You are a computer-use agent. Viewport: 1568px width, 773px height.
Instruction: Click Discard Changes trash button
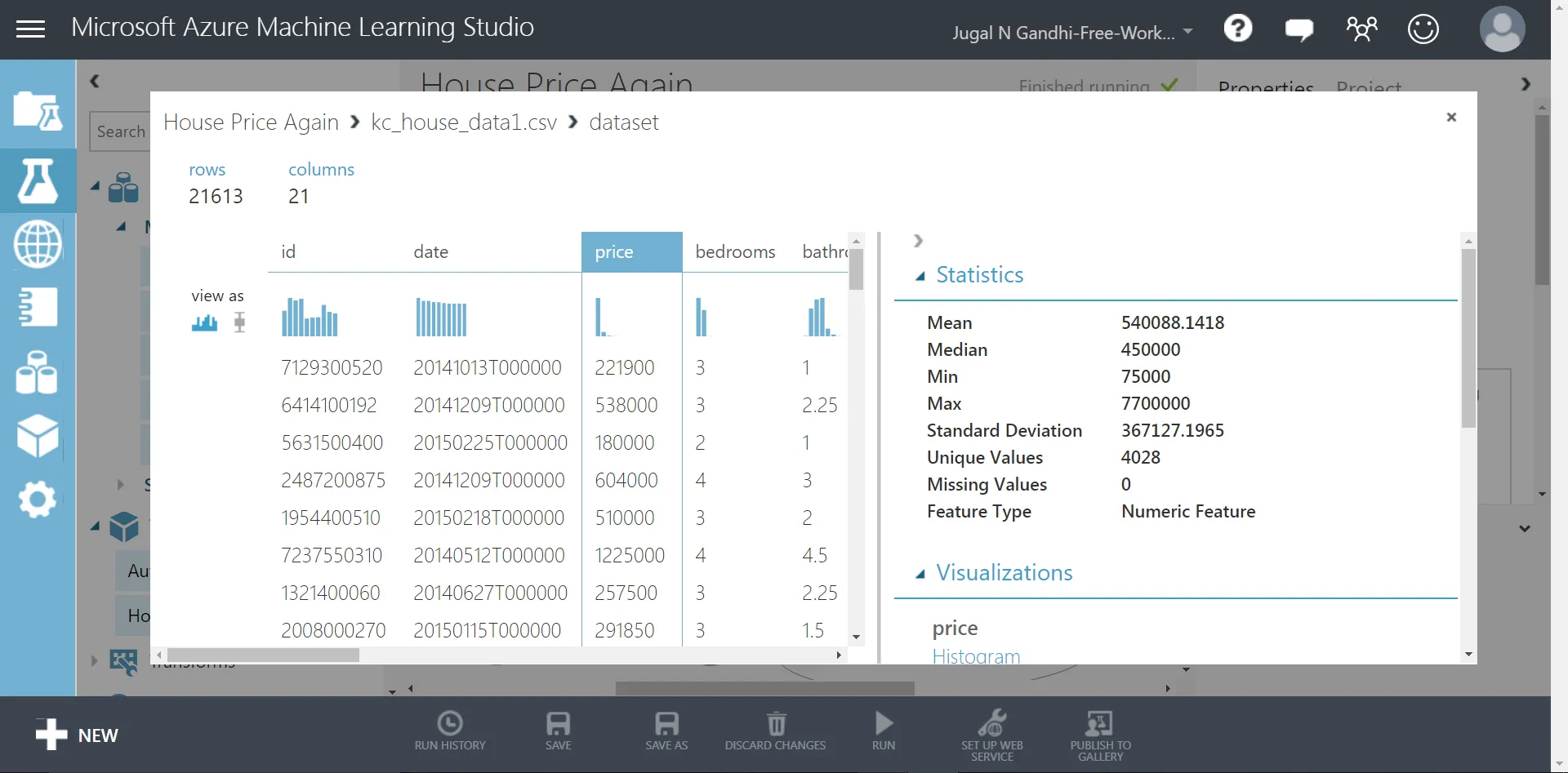point(776,731)
